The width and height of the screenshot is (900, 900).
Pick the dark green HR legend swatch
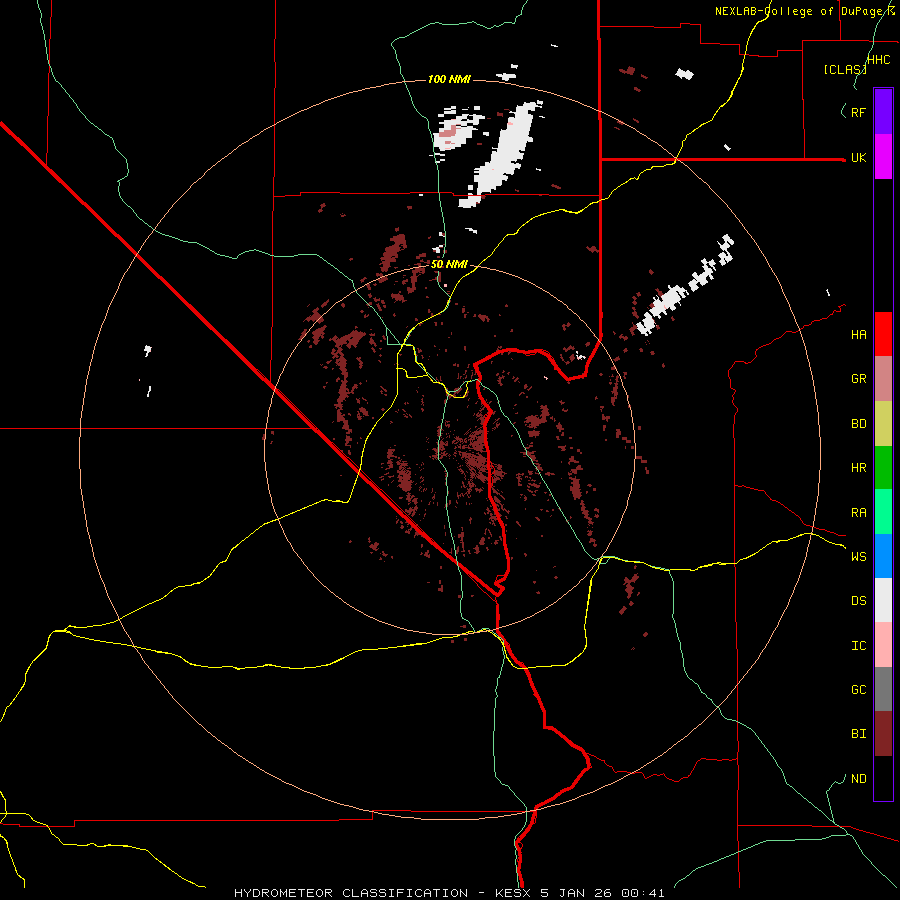[x=883, y=468]
